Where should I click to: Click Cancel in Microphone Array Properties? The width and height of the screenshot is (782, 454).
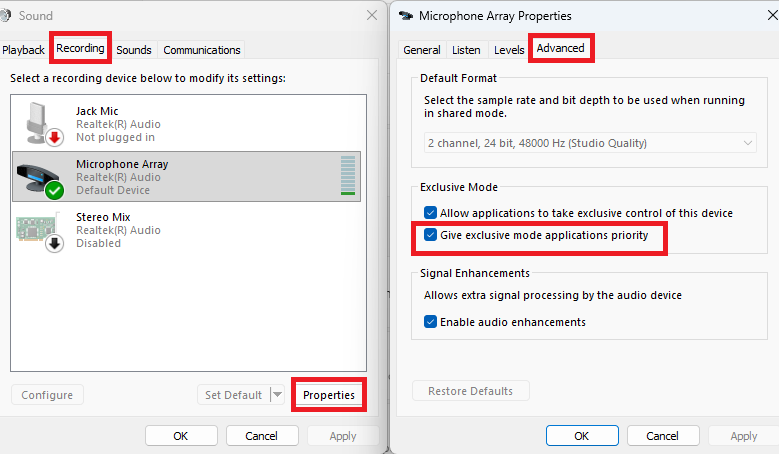tap(663, 436)
